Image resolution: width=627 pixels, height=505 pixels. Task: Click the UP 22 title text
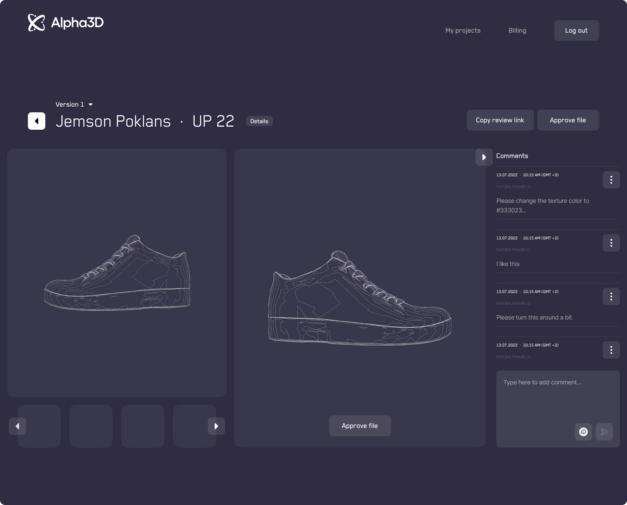213,121
